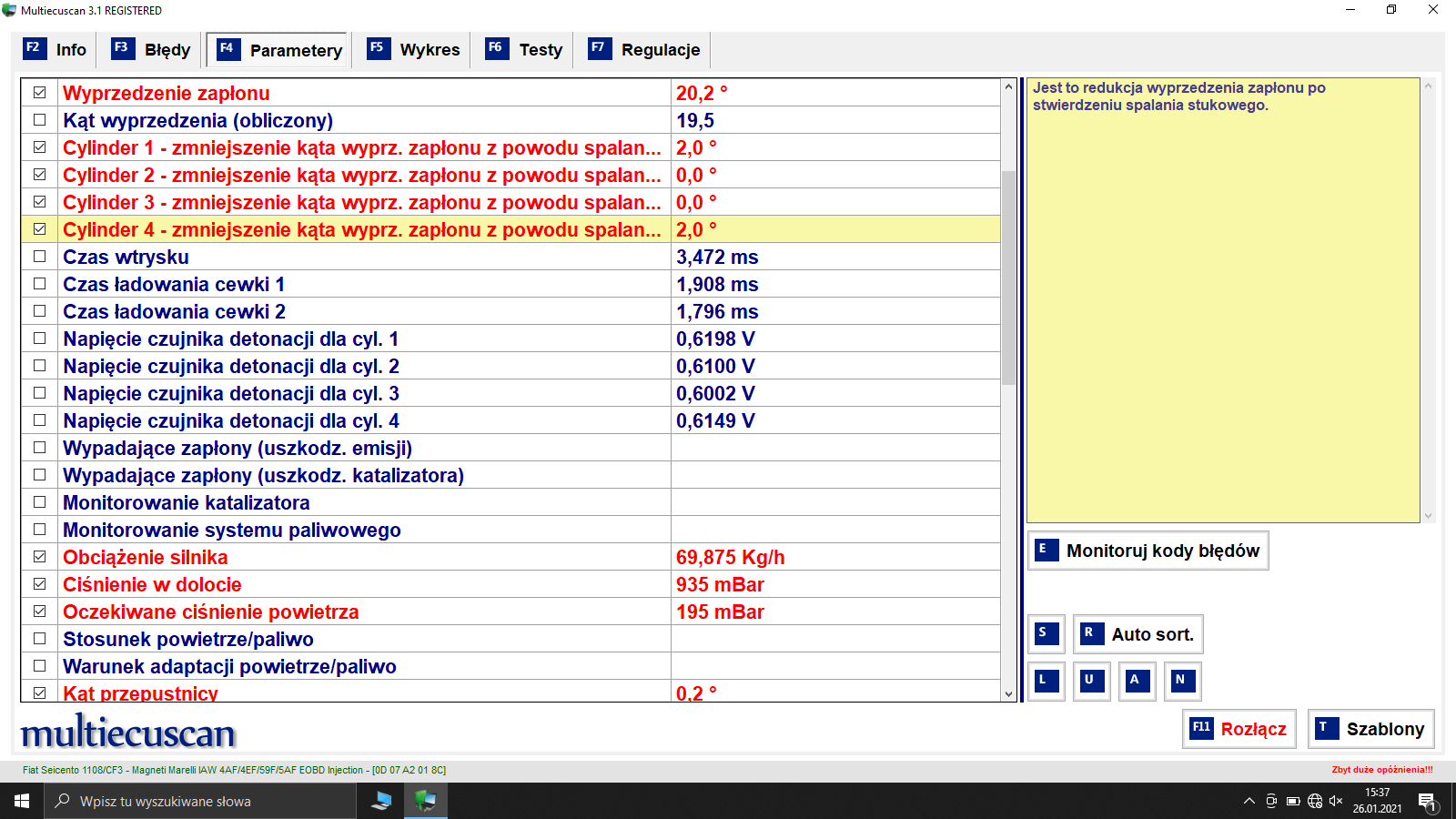
Task: Click the A shortcut button
Action: coord(1137,681)
